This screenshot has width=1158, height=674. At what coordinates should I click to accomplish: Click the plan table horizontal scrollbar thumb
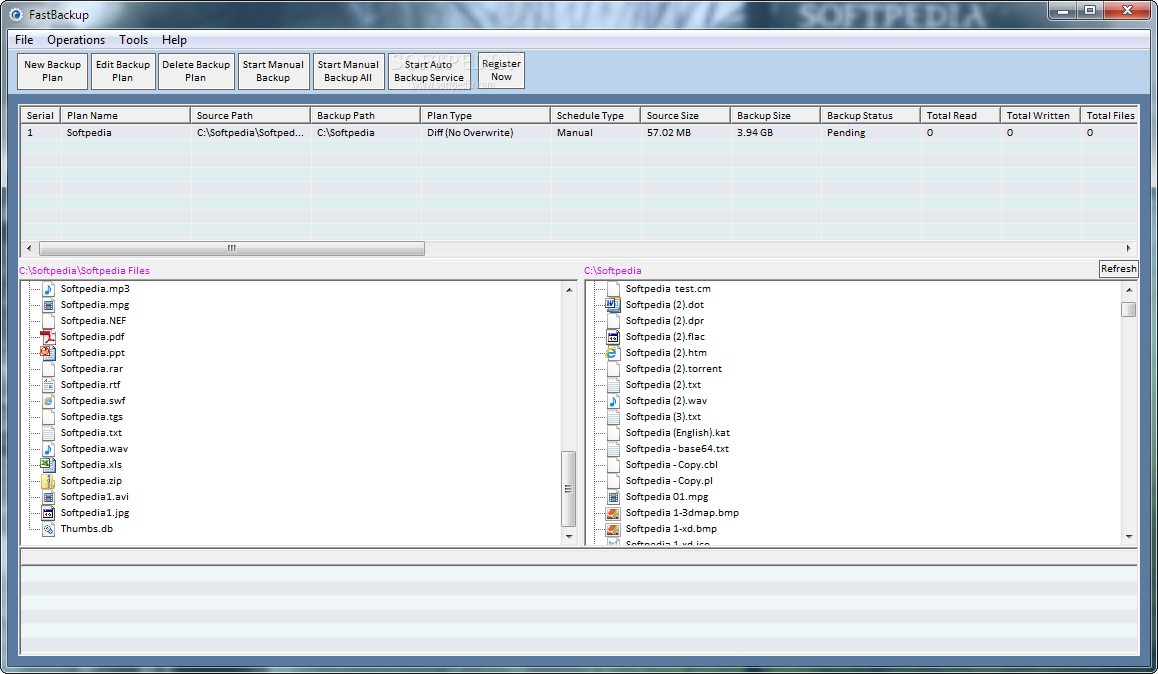[232, 248]
